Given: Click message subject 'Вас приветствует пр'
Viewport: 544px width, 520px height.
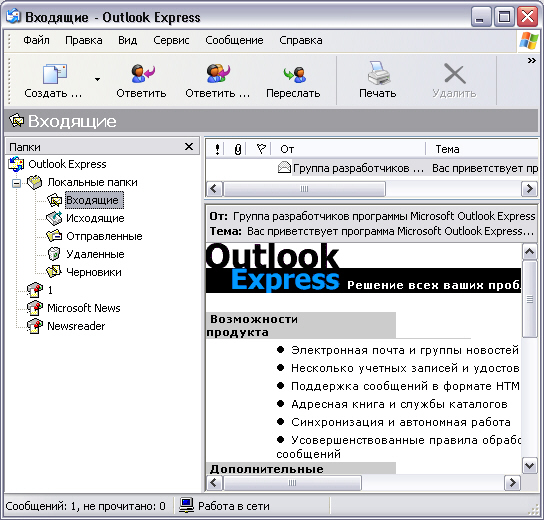Looking at the screenshot, I should point(485,168).
